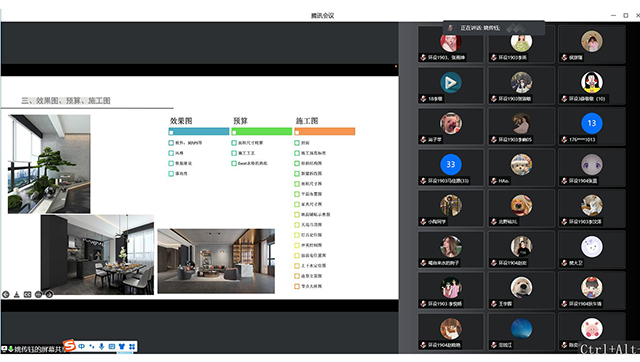The height and width of the screenshot is (362, 640).
Task: Click the balcony bonsai rendering image
Action: coord(49,164)
